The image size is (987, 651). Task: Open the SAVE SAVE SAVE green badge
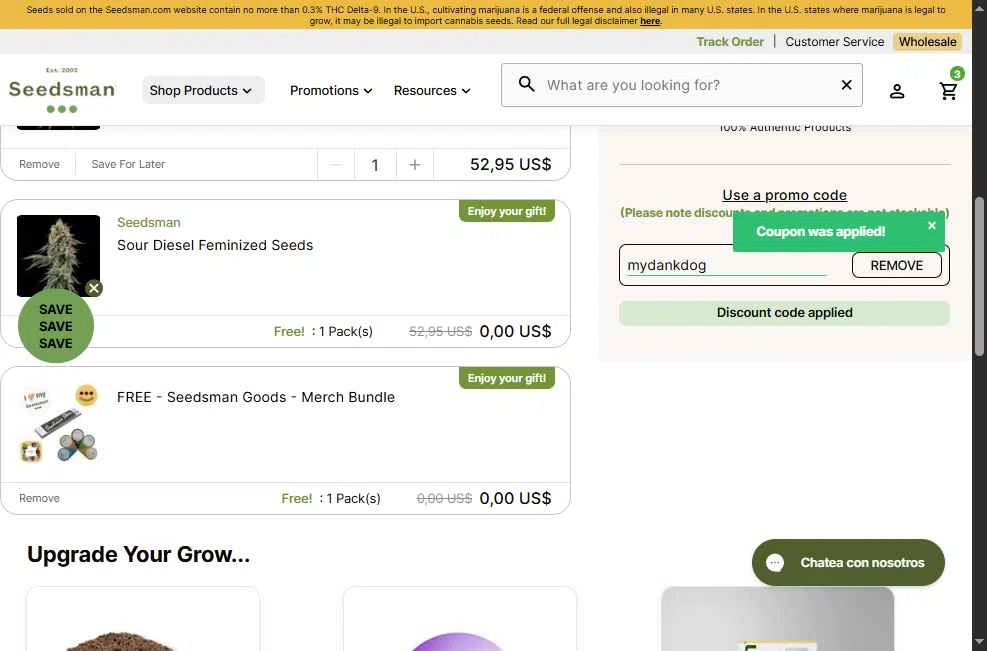pyautogui.click(x=56, y=326)
